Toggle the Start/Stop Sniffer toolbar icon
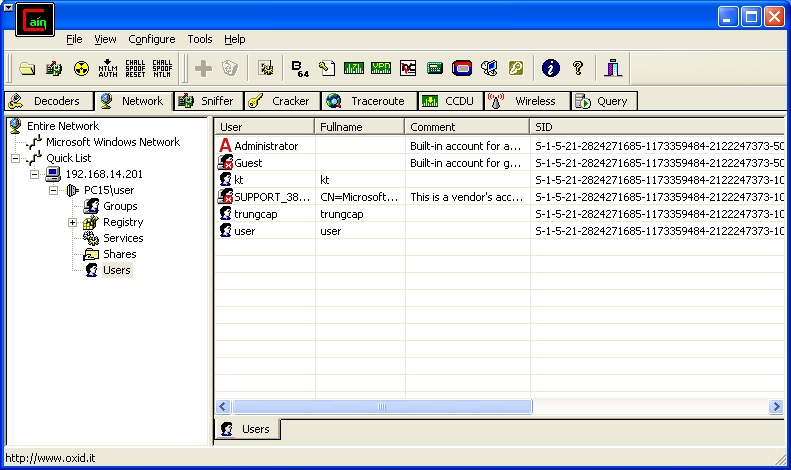This screenshot has height=470, width=791. point(54,68)
